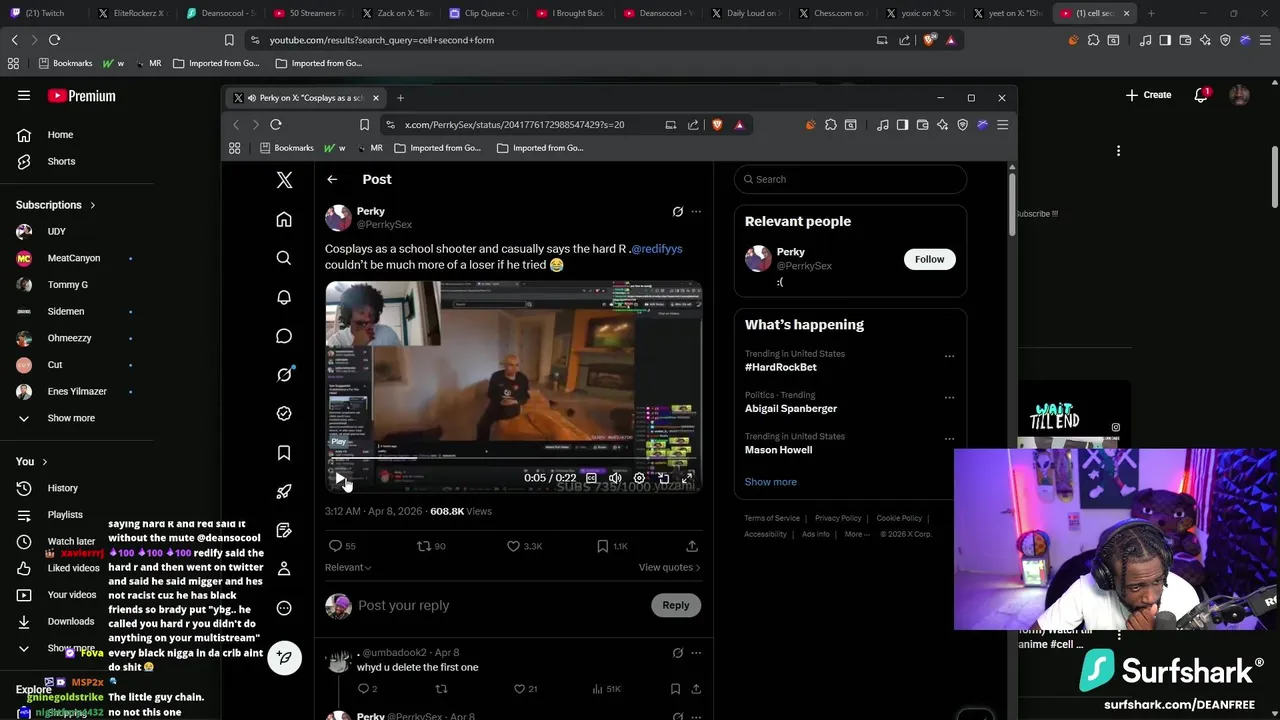Viewport: 1280px width, 720px height.
Task: Click the share icon under Perky's post
Action: [x=692, y=546]
